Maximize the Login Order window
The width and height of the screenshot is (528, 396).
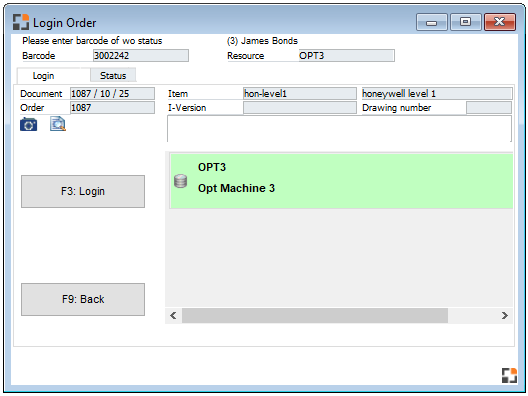[466, 22]
